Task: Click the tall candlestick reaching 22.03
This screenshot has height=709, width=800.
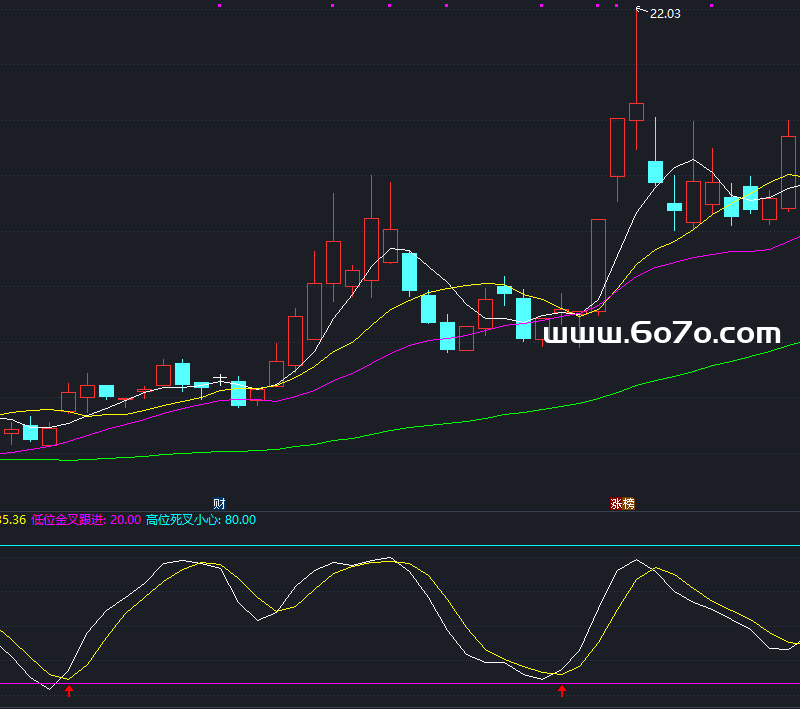Action: 636,112
